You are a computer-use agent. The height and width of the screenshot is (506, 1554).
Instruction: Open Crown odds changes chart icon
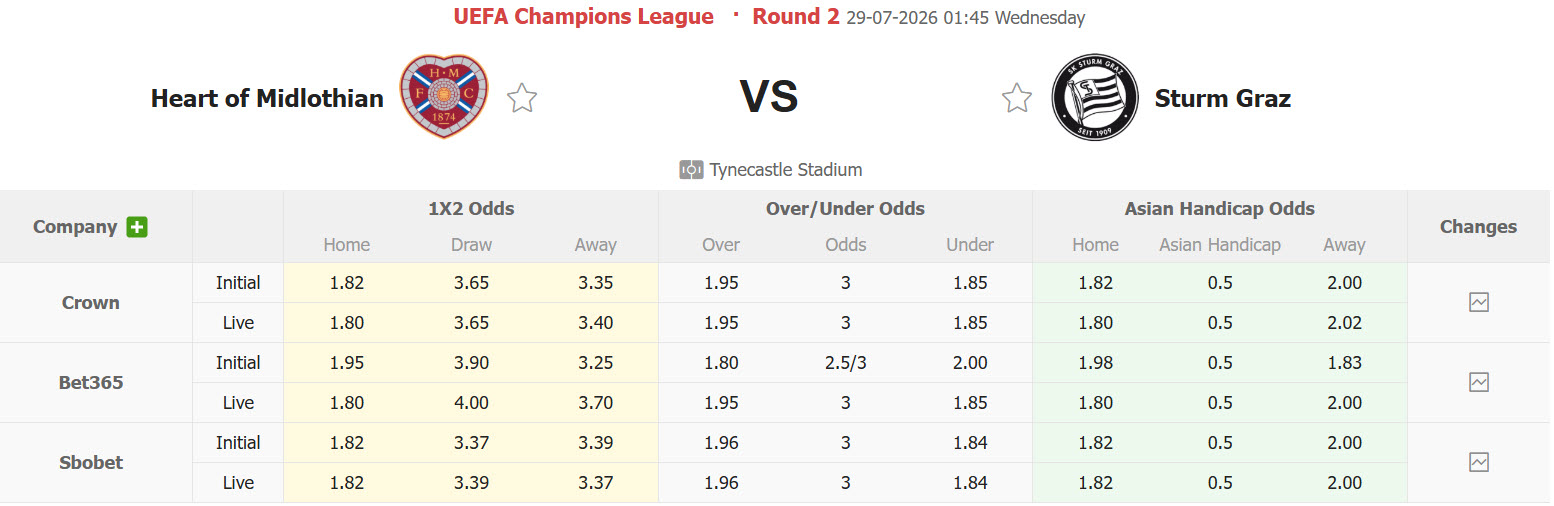(x=1479, y=302)
